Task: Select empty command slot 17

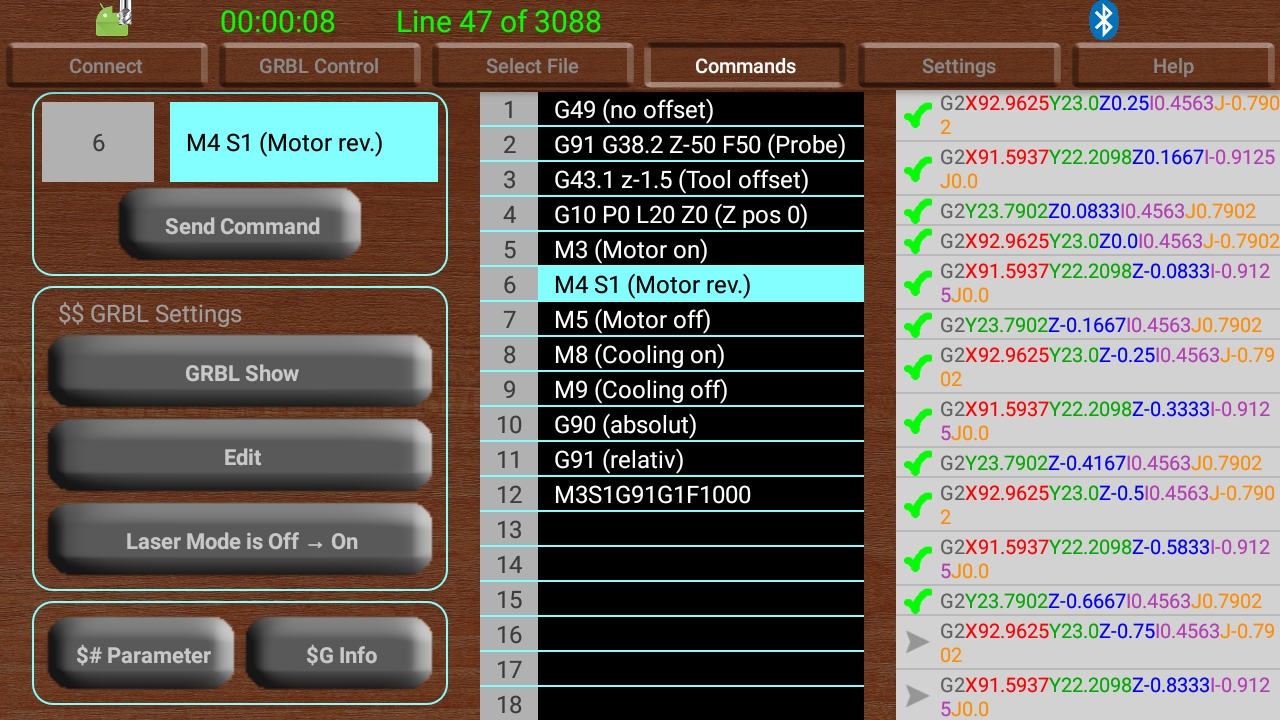Action: coord(672,670)
